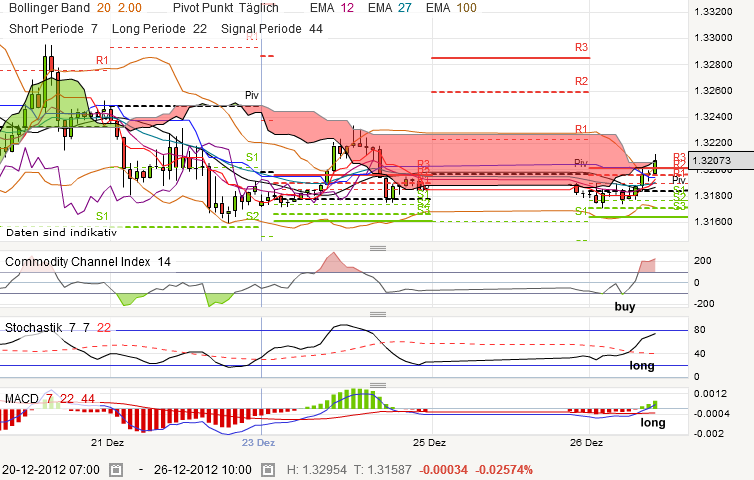The height and width of the screenshot is (480, 754).
Task: Click the MACD panel title
Action: click(22, 399)
